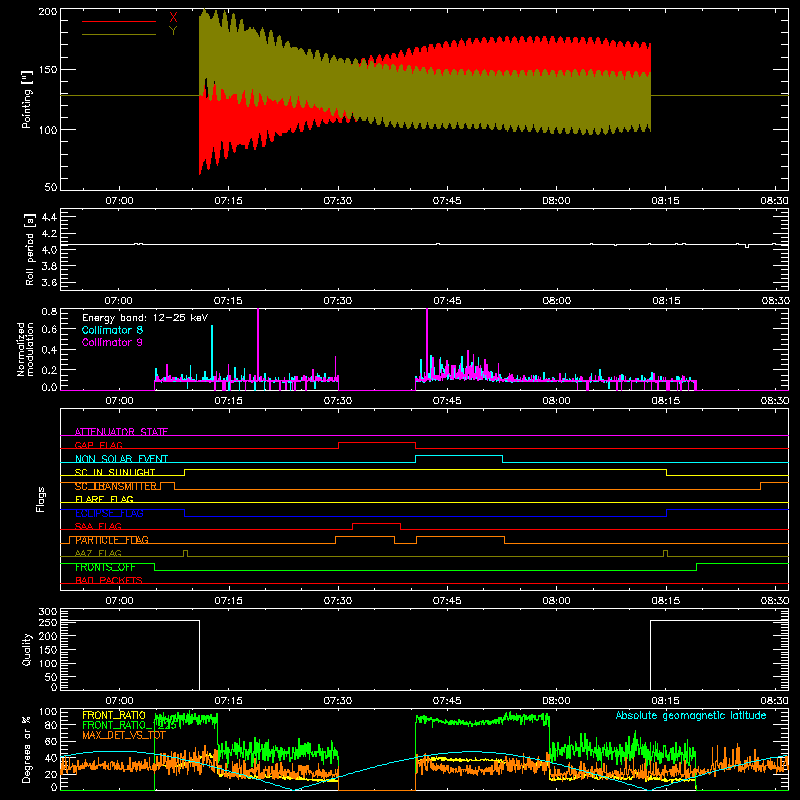Click the 80 tick on Degrees or % axis
Screen dimensions: 800x800
[51, 725]
